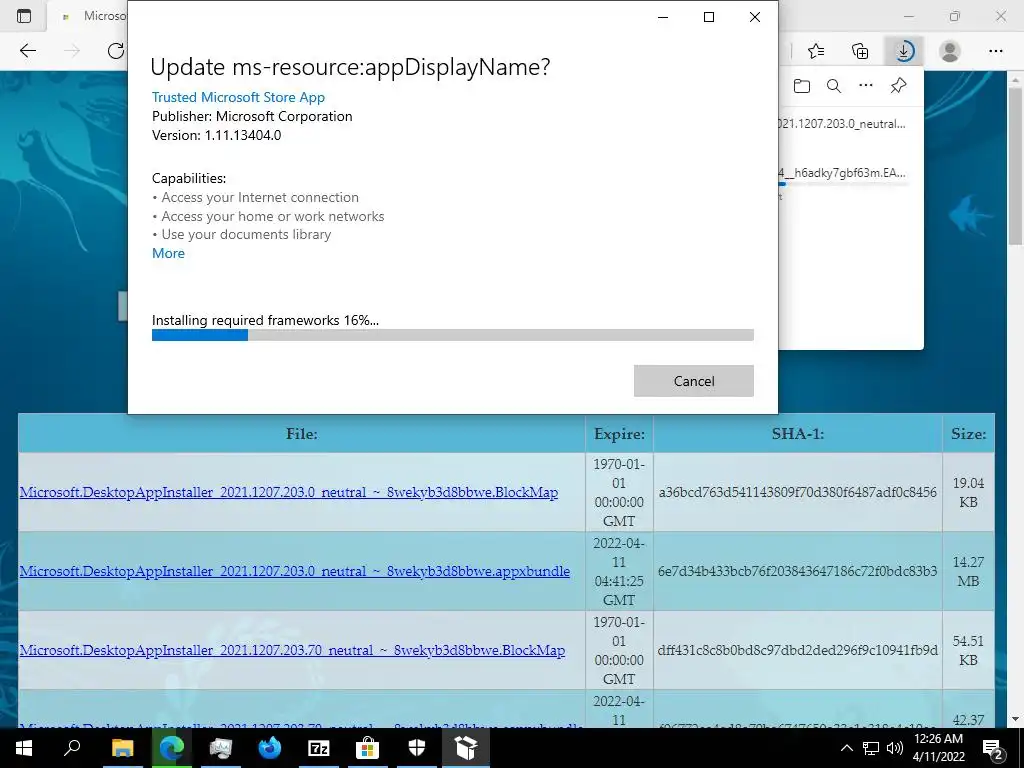Open downloads folder icon in Downloads panel

tap(802, 86)
